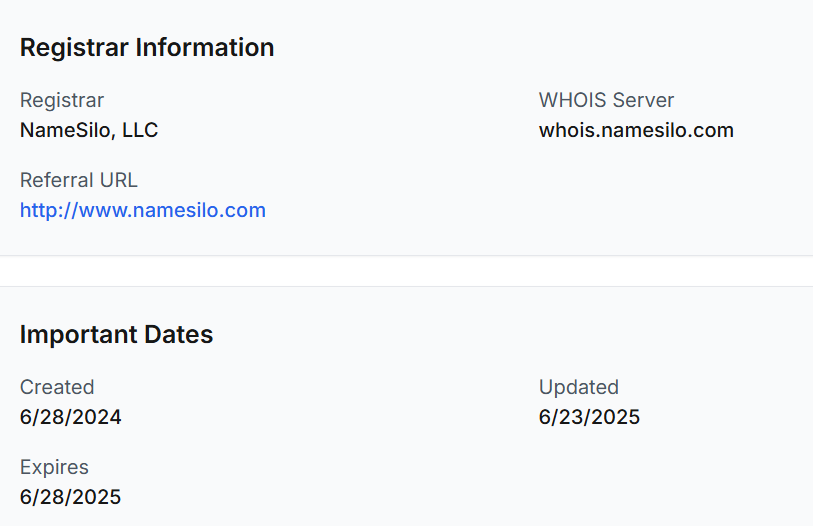The height and width of the screenshot is (526, 813).
Task: Click the word Dates in the second heading
Action: [x=178, y=334]
